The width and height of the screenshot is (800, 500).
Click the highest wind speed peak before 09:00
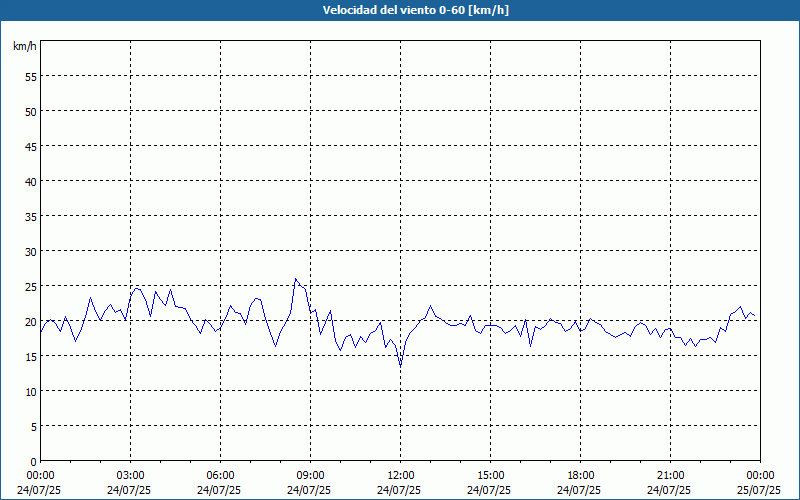click(x=295, y=279)
